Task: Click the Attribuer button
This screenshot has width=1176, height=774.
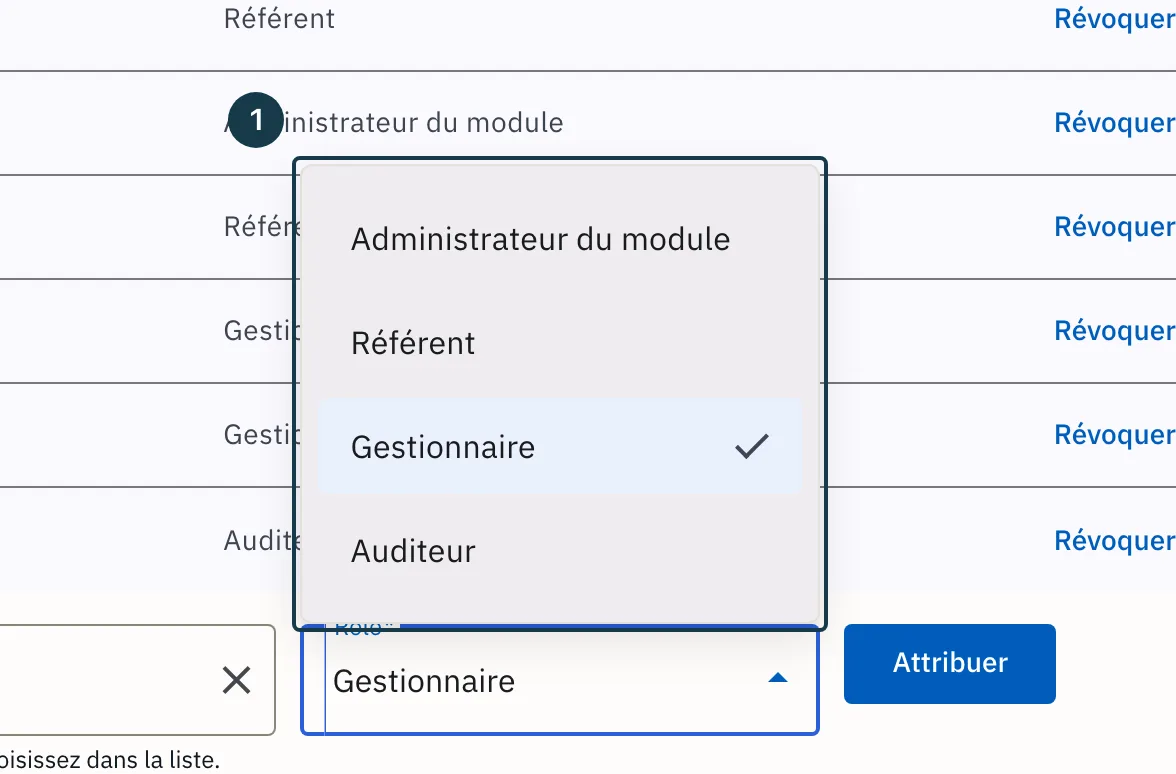Action: click(x=950, y=664)
